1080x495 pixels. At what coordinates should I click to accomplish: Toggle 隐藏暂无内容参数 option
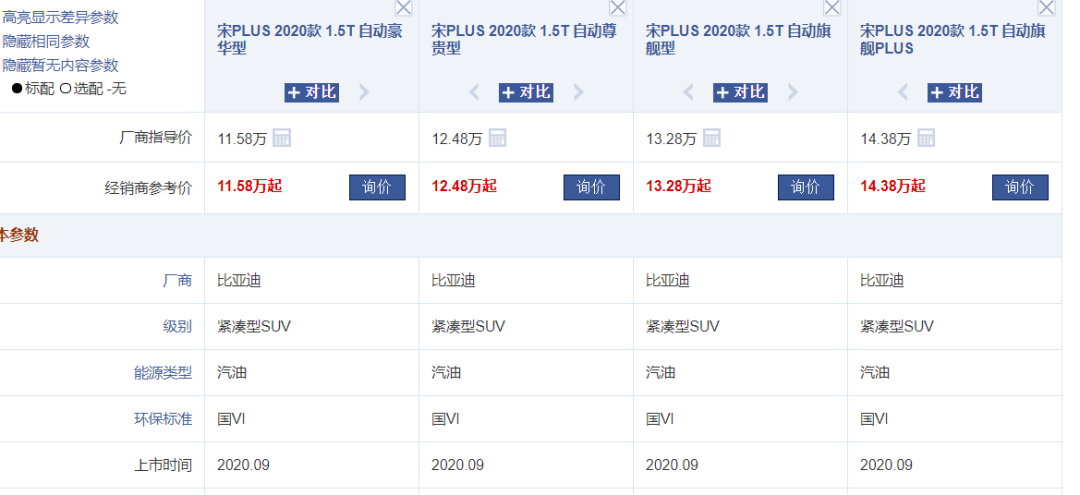pos(59,65)
